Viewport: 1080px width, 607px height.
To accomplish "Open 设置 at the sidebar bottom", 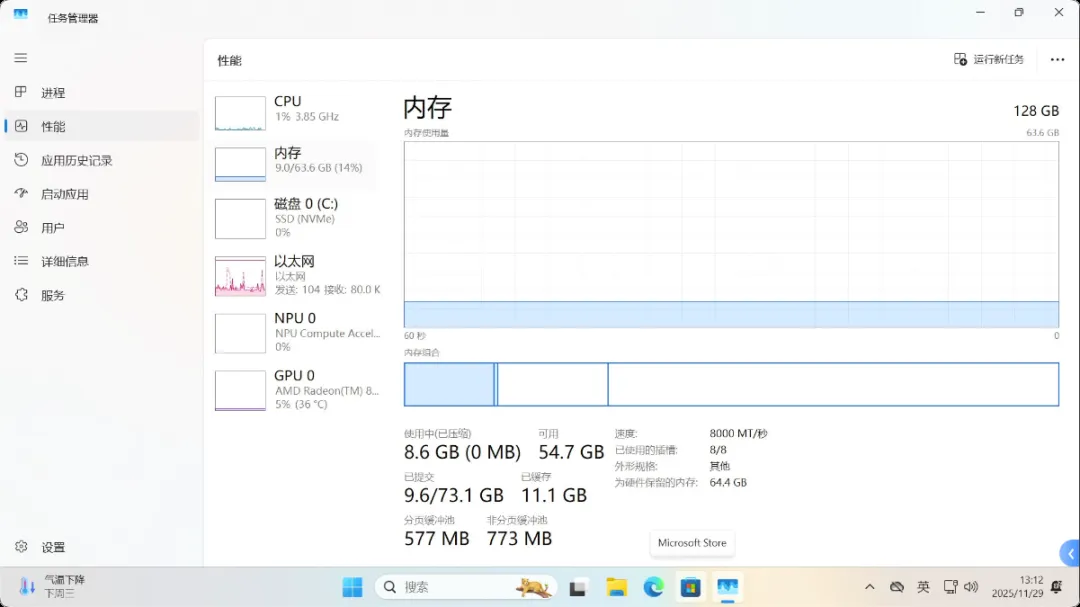I will coord(52,547).
